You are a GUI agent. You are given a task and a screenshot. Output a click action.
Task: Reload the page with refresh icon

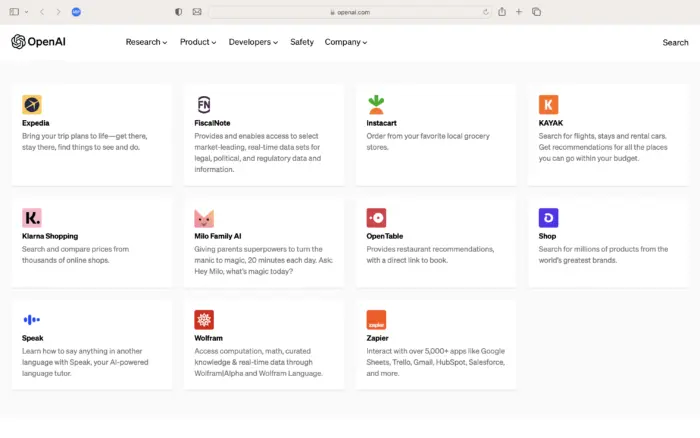(486, 12)
